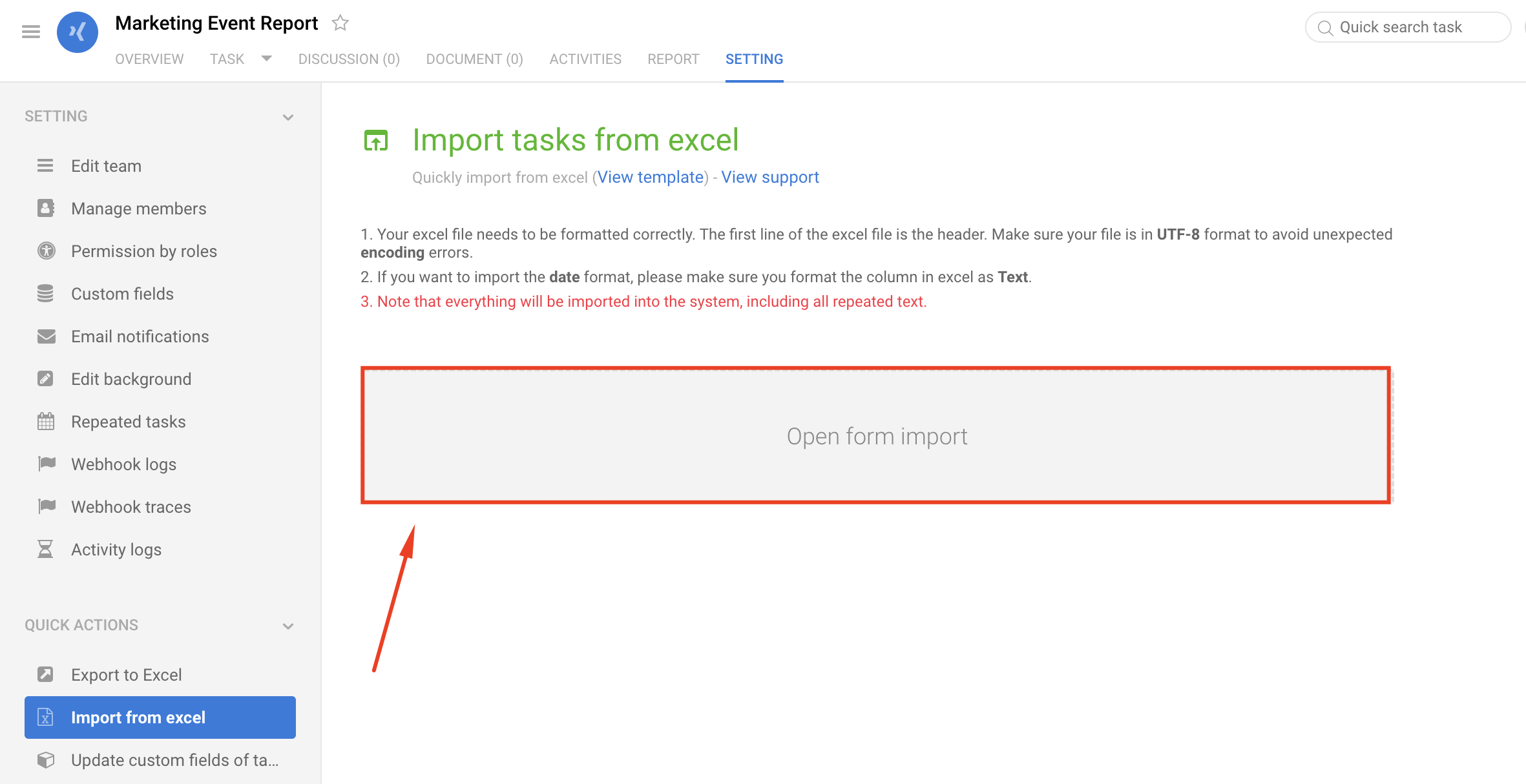Collapse the SETTING sidebar section
The image size is (1526, 784).
[x=288, y=117]
